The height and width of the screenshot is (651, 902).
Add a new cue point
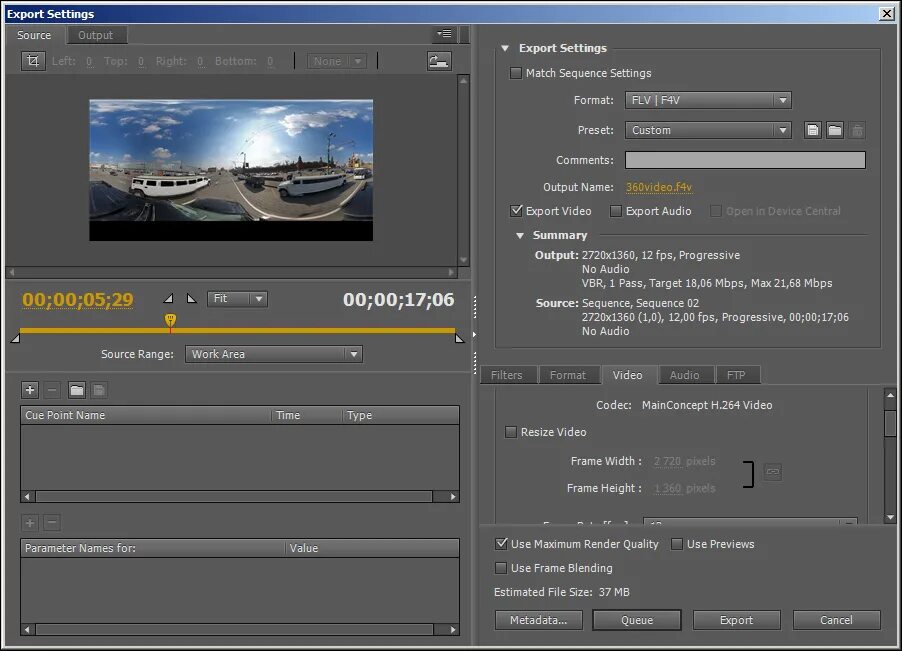pyautogui.click(x=30, y=390)
